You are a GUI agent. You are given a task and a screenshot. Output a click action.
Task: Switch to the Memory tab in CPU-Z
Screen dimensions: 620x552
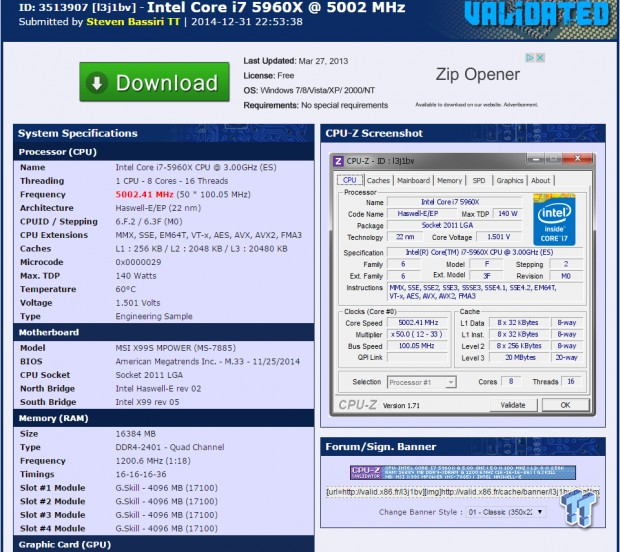click(x=449, y=180)
